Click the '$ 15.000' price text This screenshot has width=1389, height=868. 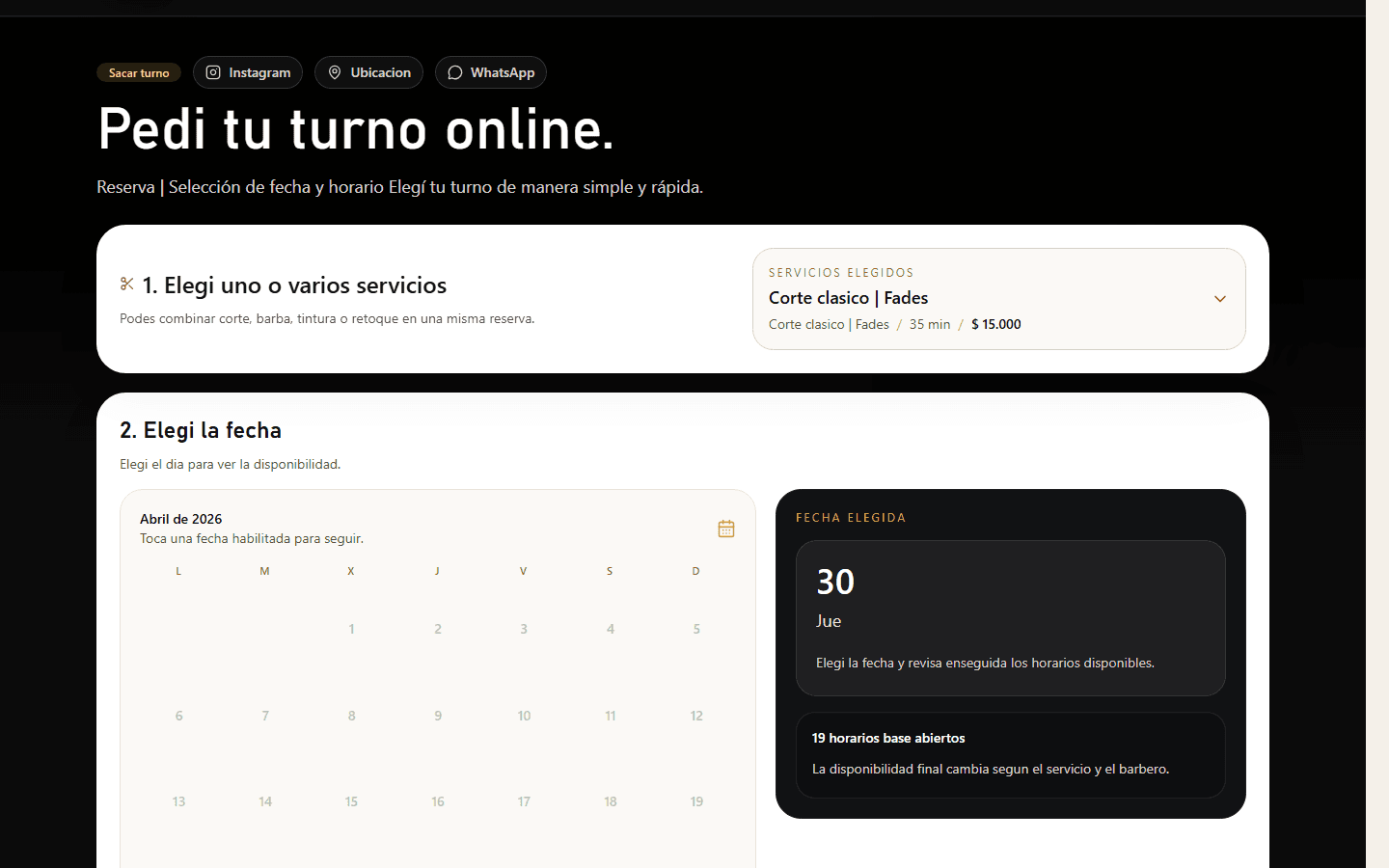996,324
